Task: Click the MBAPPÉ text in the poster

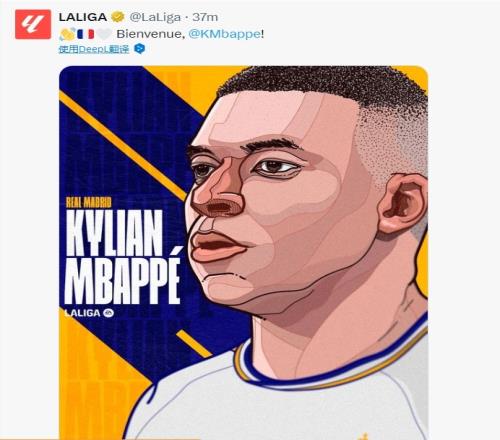Action: (123, 279)
